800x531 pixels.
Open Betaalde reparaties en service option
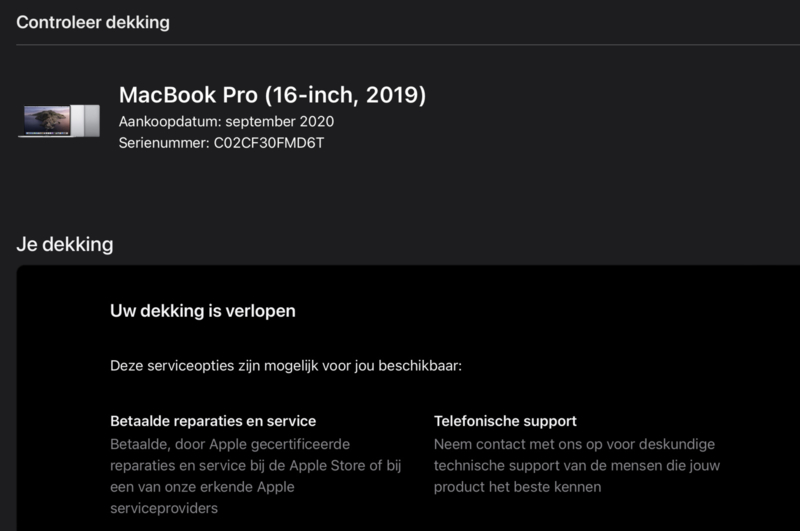pos(213,421)
